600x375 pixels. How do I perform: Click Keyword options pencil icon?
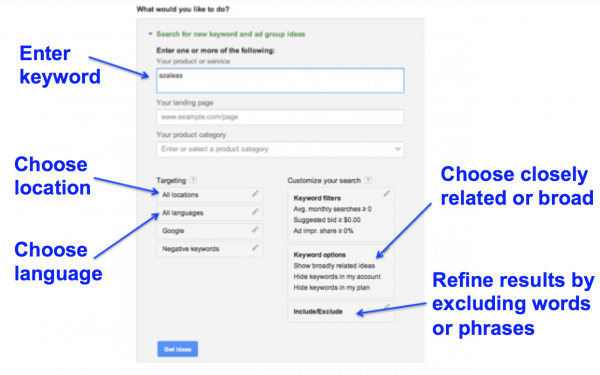click(387, 250)
